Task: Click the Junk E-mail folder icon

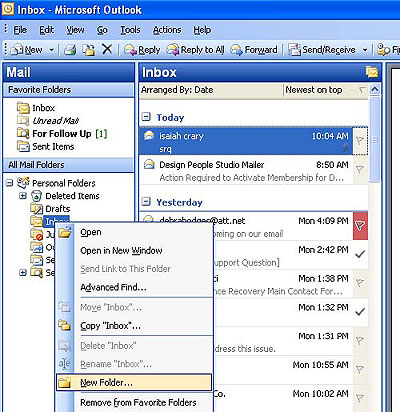Action: tap(36, 234)
